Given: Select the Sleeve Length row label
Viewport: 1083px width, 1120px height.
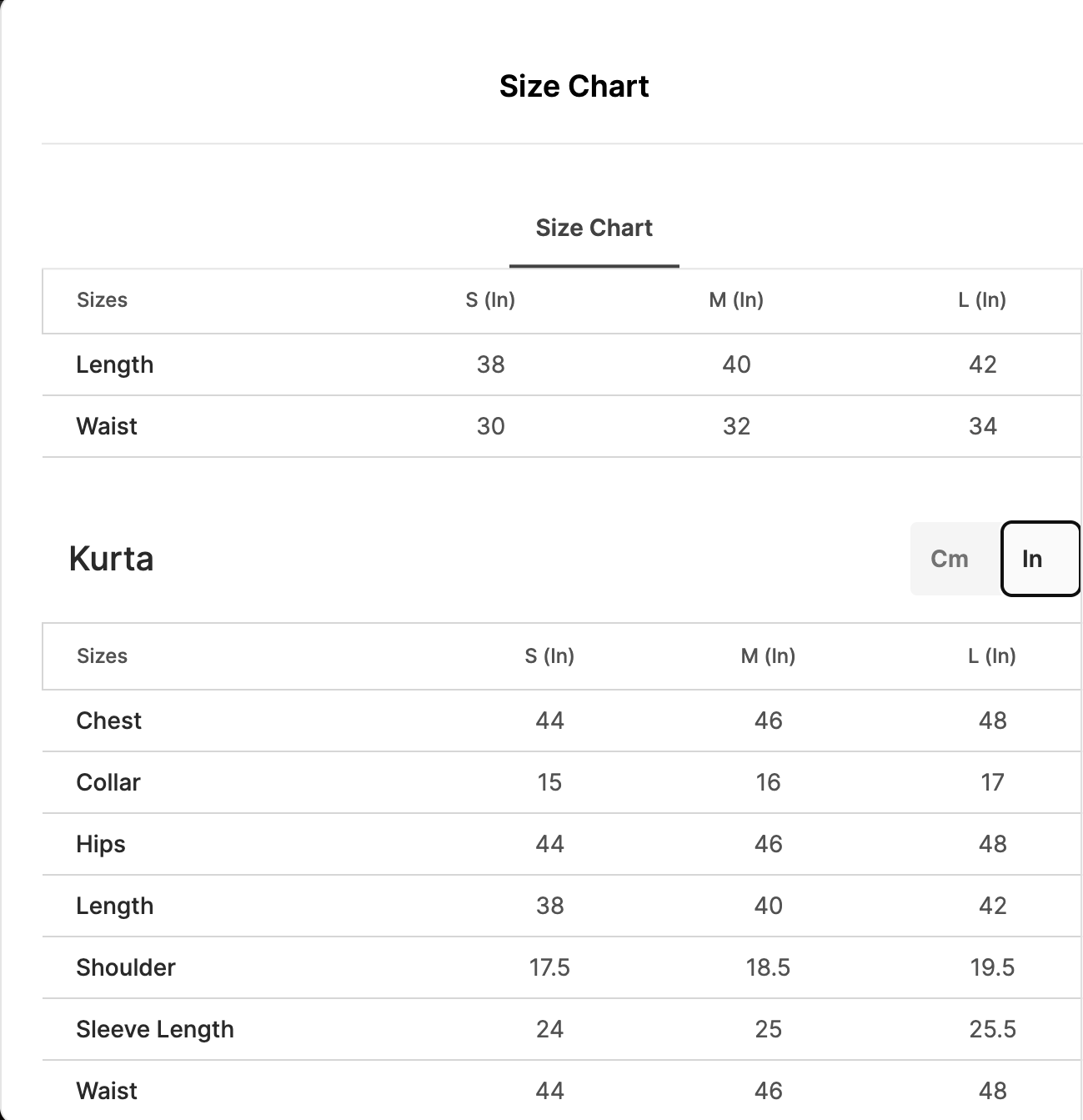Looking at the screenshot, I should [155, 1029].
